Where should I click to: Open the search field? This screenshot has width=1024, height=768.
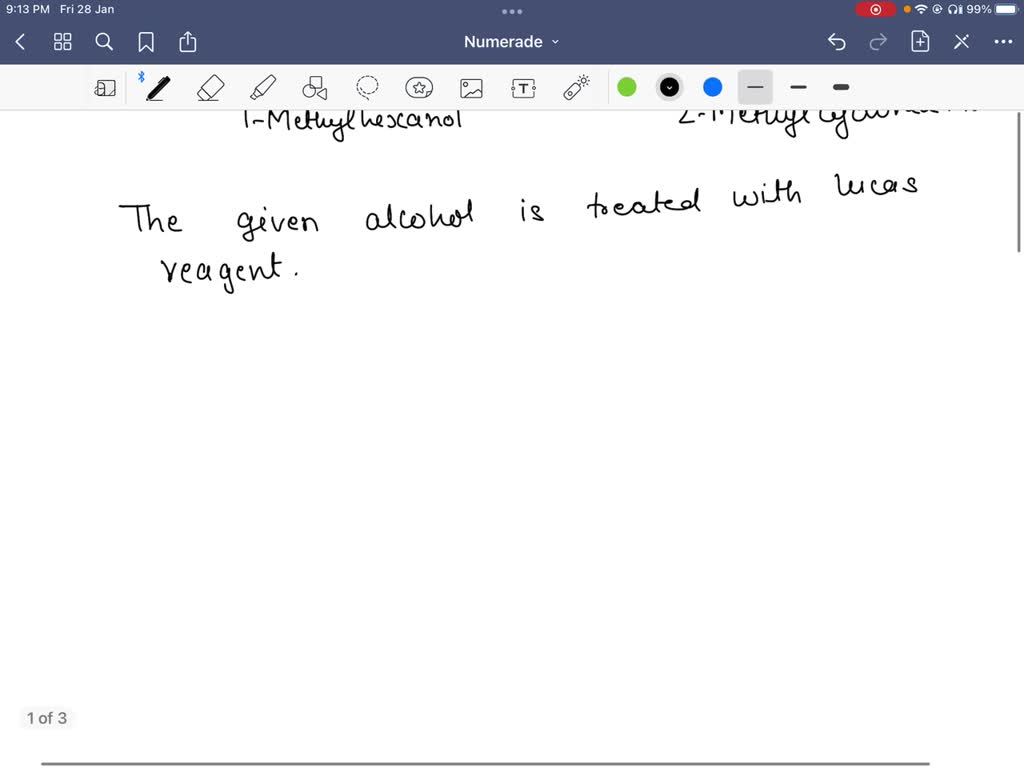pyautogui.click(x=104, y=42)
